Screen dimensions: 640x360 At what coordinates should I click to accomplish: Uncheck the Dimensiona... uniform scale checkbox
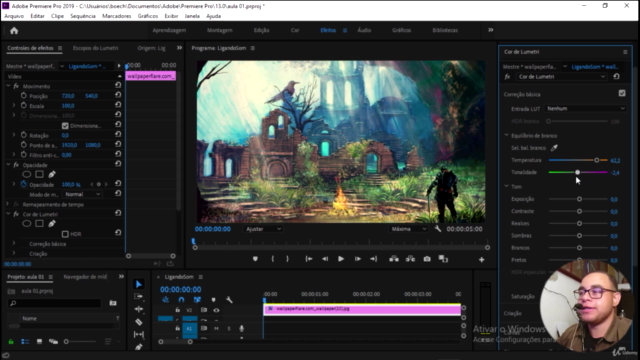point(65,126)
